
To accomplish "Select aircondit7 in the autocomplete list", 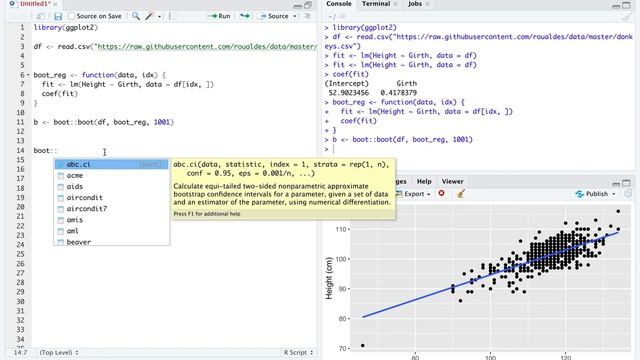I will tap(112, 209).
